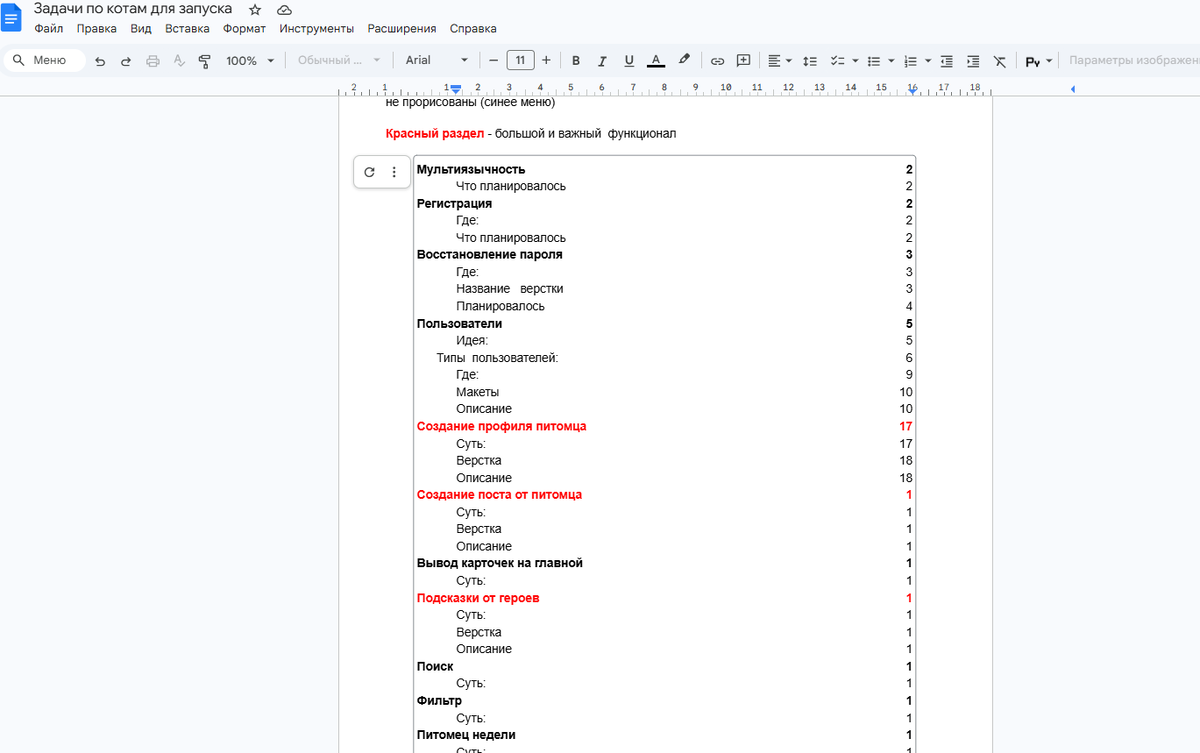Open the Вид menu
This screenshot has width=1200, height=753.
(x=141, y=29)
